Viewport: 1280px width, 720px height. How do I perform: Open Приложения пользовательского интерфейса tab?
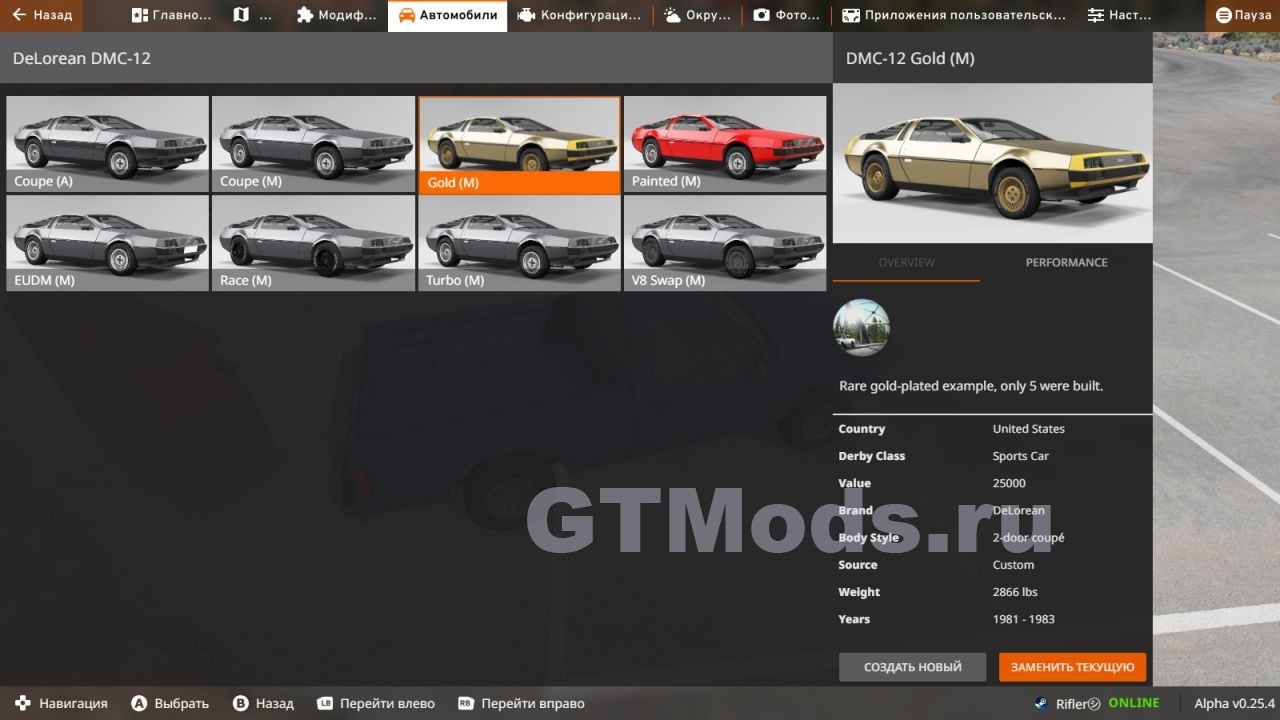[x=954, y=15]
